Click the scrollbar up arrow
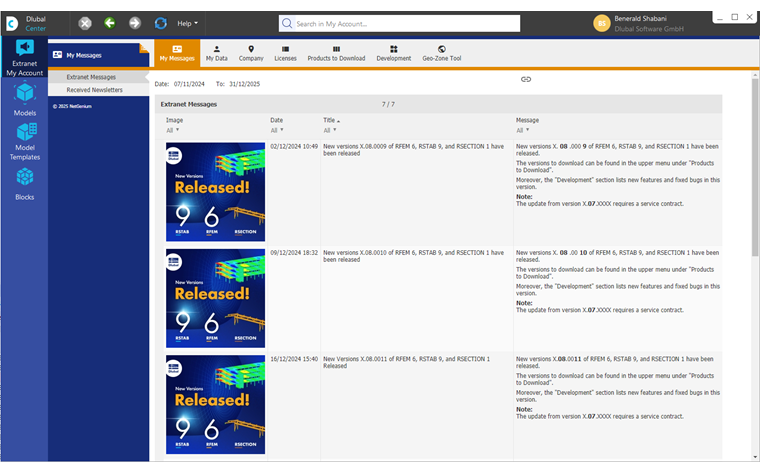The height and width of the screenshot is (473, 760). [755, 75]
